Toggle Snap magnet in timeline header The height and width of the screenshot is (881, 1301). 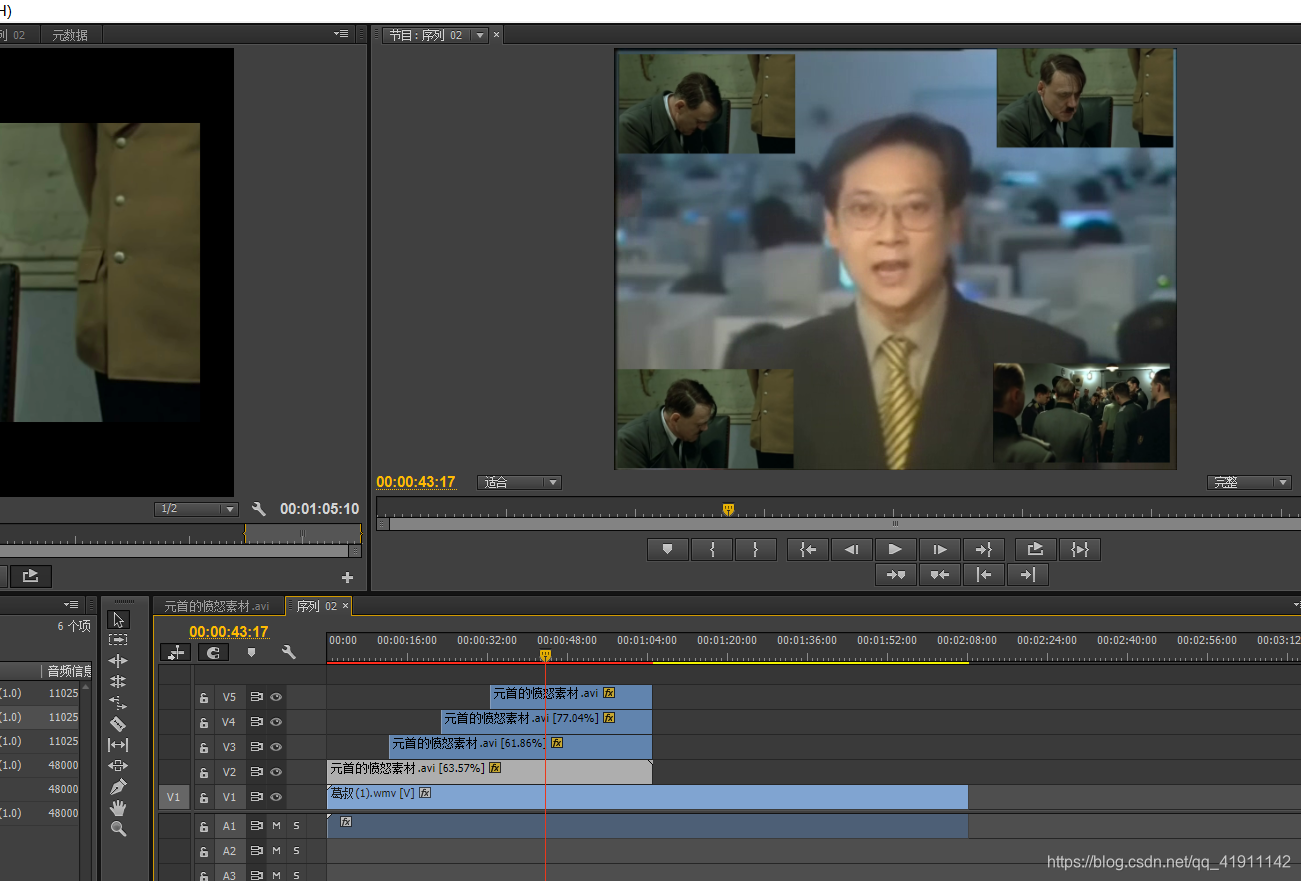pyautogui.click(x=213, y=652)
